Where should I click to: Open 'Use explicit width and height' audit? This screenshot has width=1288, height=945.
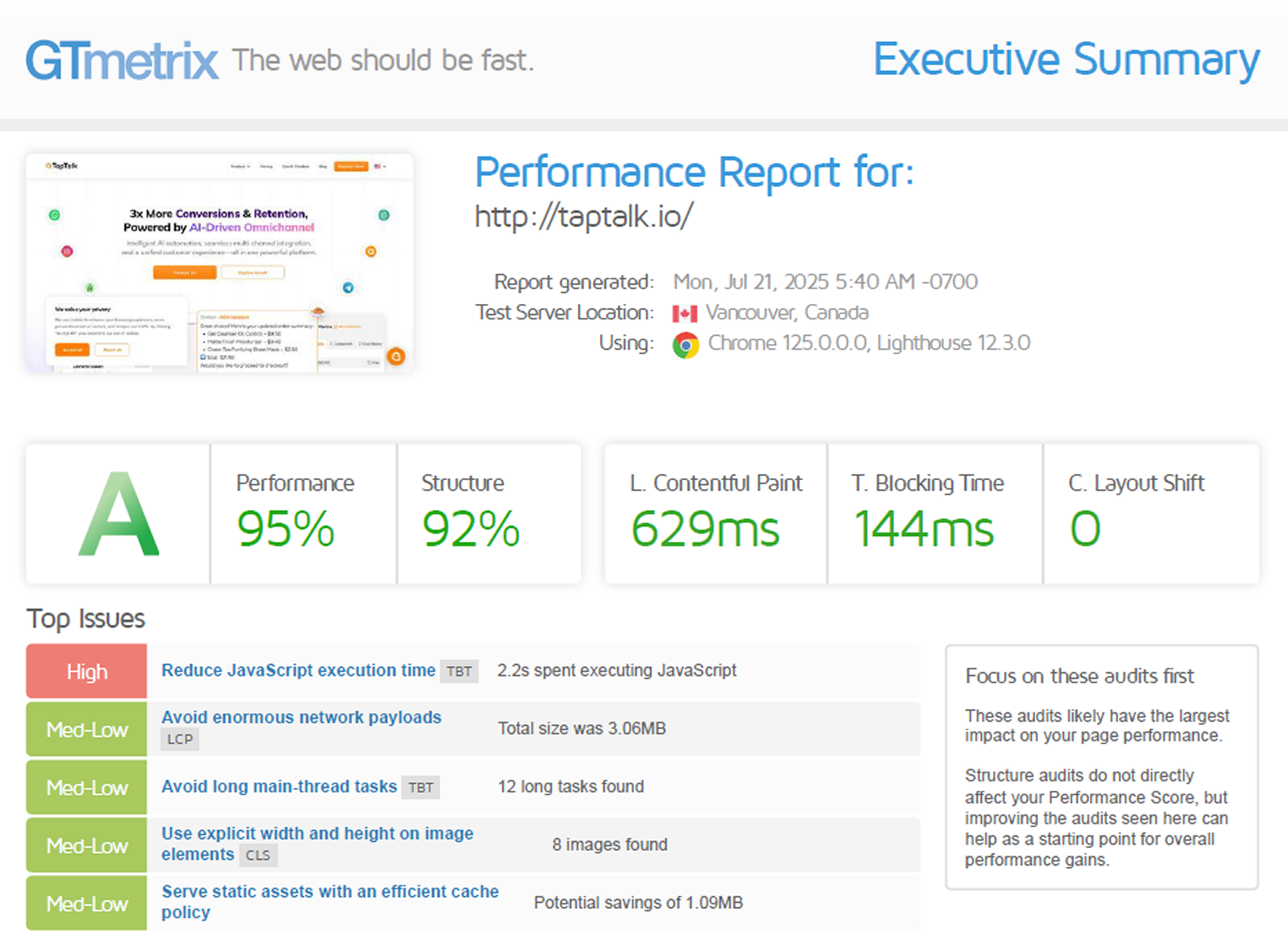pyautogui.click(x=317, y=843)
